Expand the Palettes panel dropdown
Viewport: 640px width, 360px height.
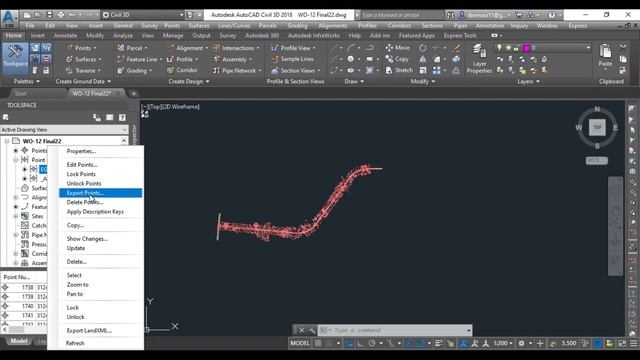27,81
